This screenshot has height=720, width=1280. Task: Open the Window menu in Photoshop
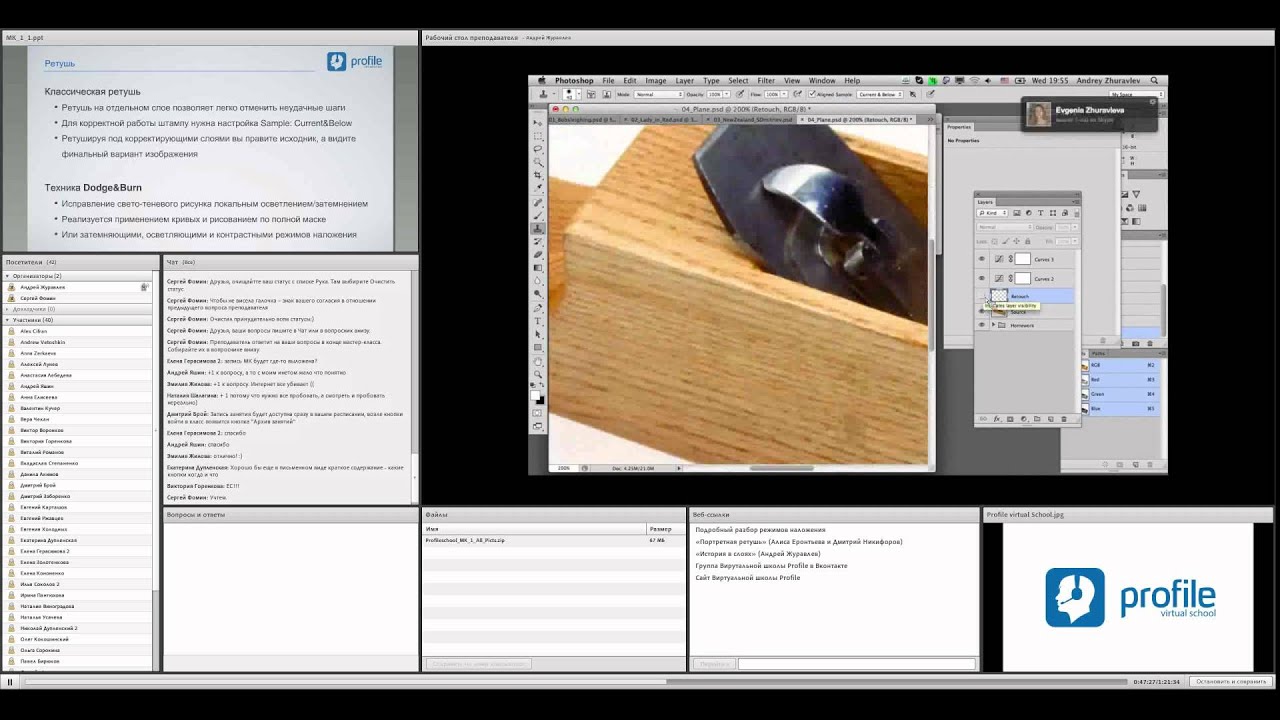[x=822, y=81]
